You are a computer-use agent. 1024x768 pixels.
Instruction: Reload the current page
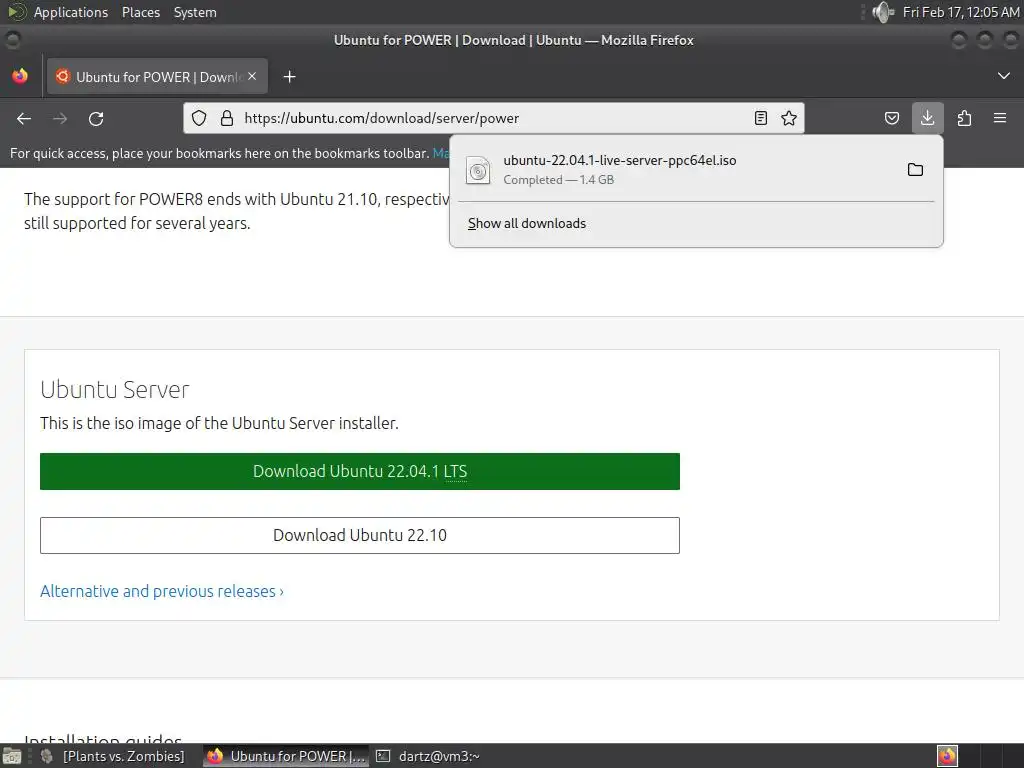96,118
